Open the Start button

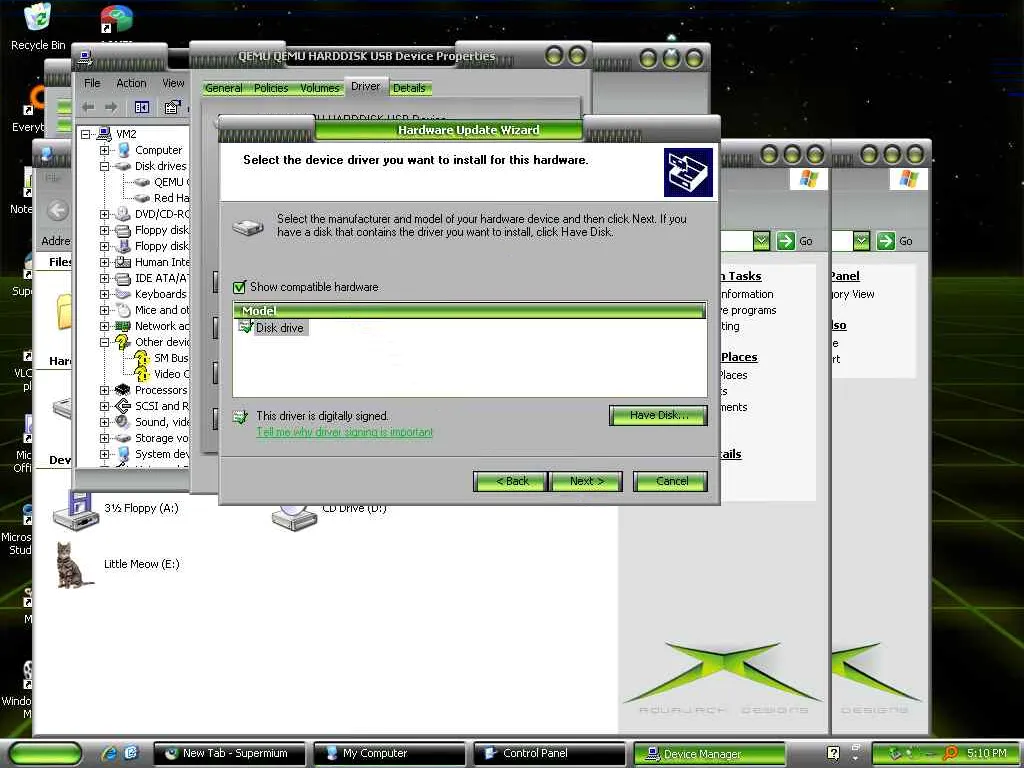pos(45,754)
